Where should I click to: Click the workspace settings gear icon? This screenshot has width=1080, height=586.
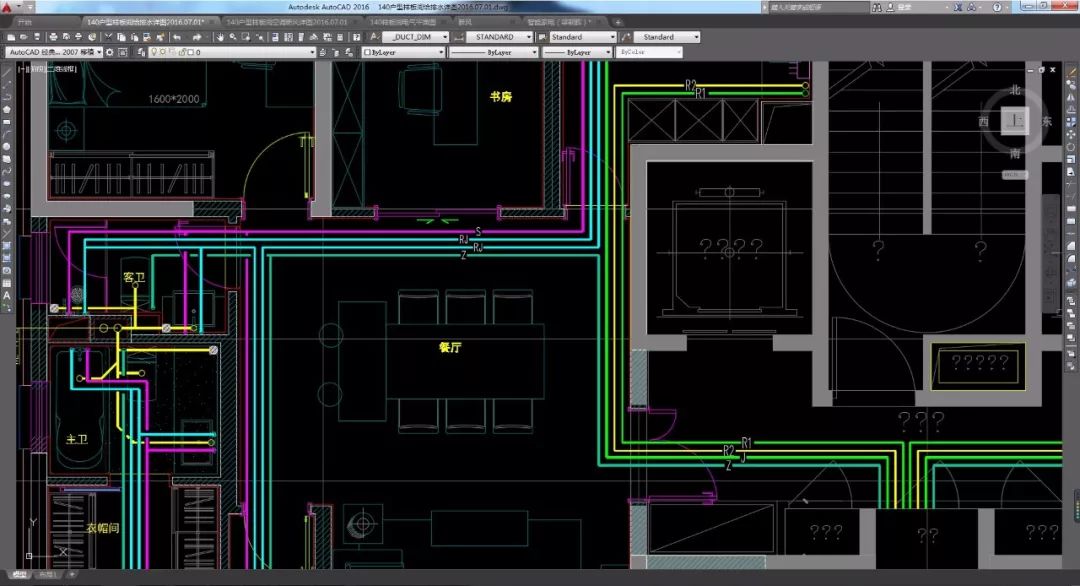click(110, 52)
